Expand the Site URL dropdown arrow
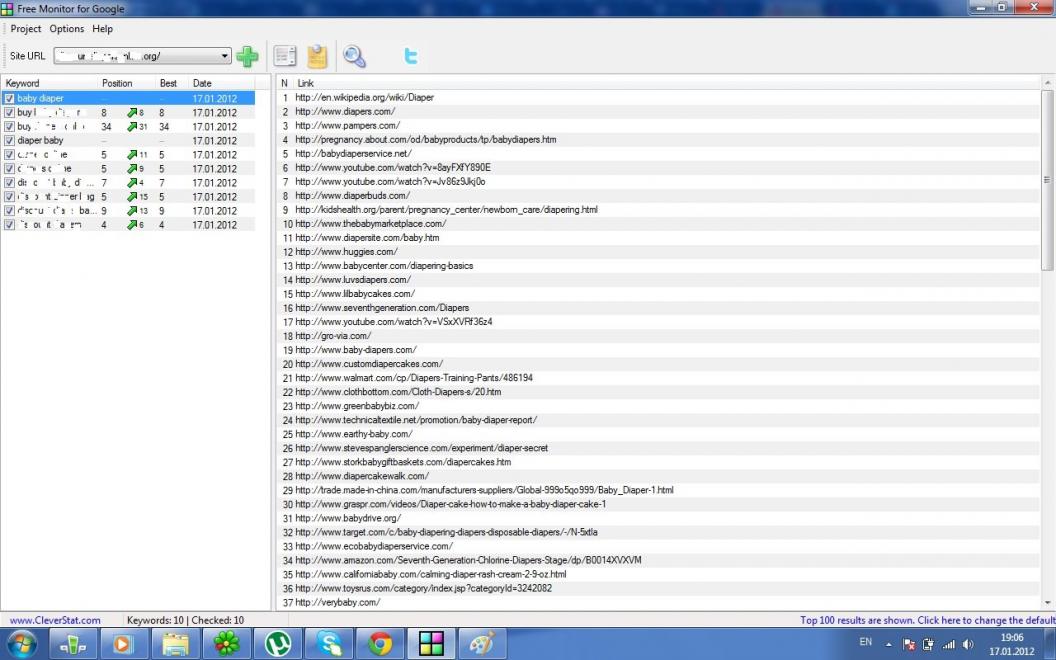The height and width of the screenshot is (660, 1056). (x=224, y=57)
